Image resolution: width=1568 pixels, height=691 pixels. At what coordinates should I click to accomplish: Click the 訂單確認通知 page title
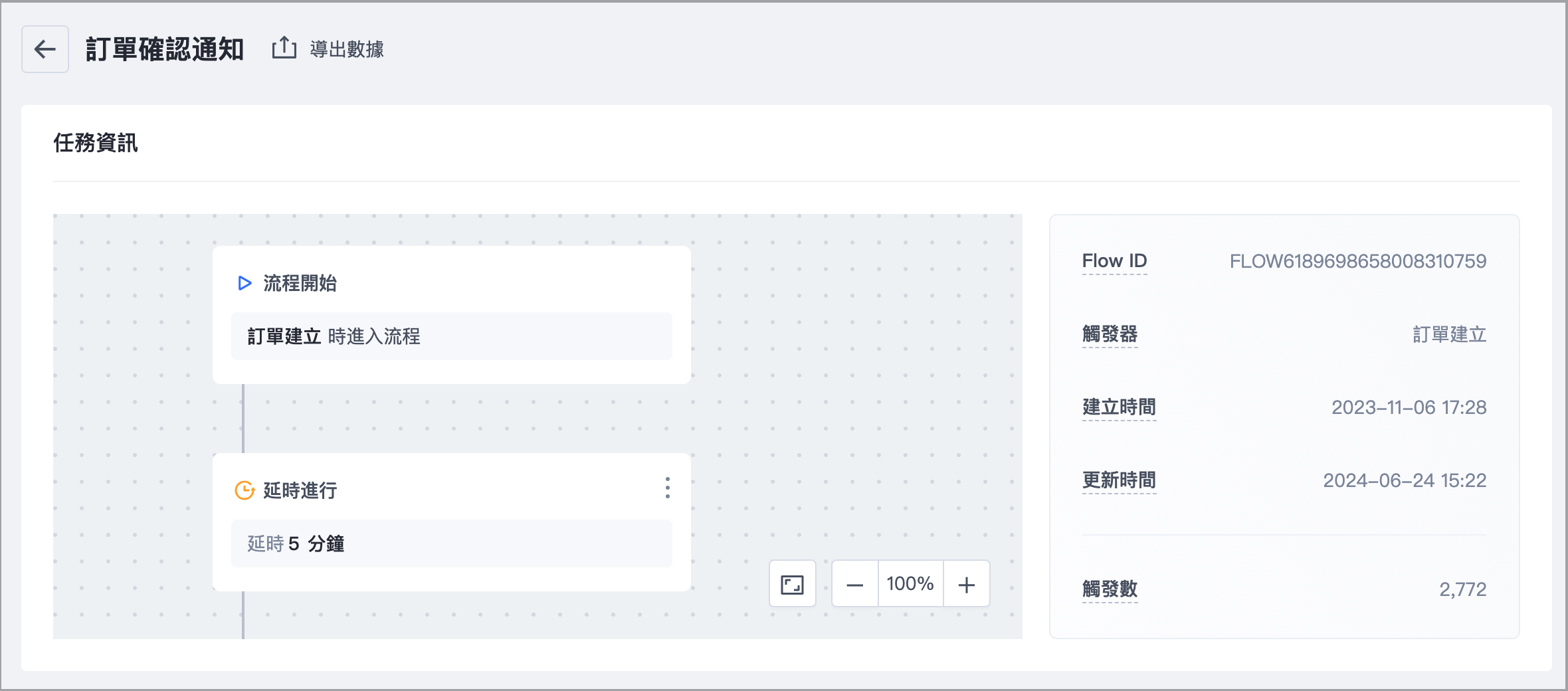(x=164, y=49)
